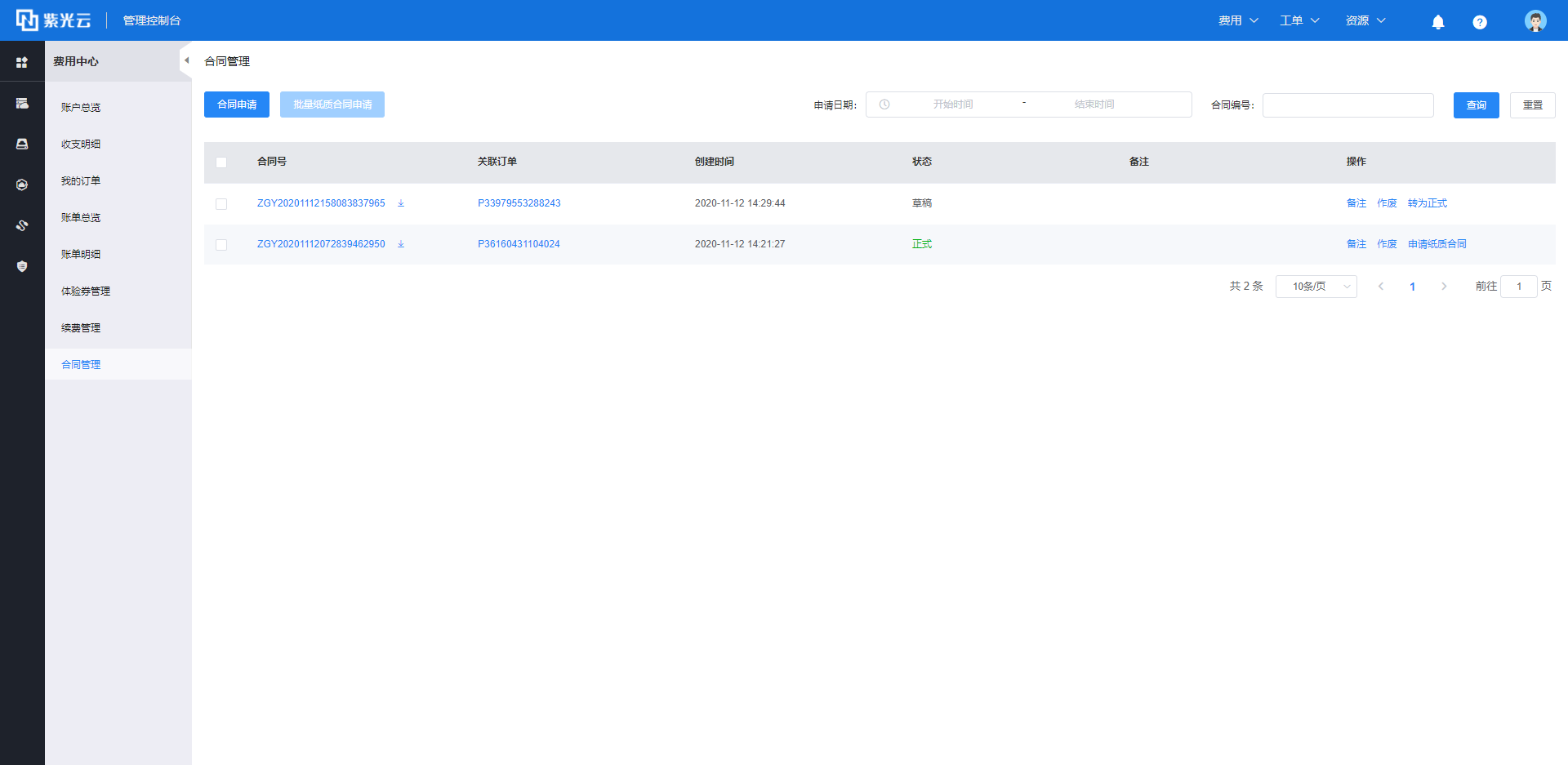Viewport: 1568px width, 765px height.
Task: Go to next page arrow
Action: (1444, 287)
